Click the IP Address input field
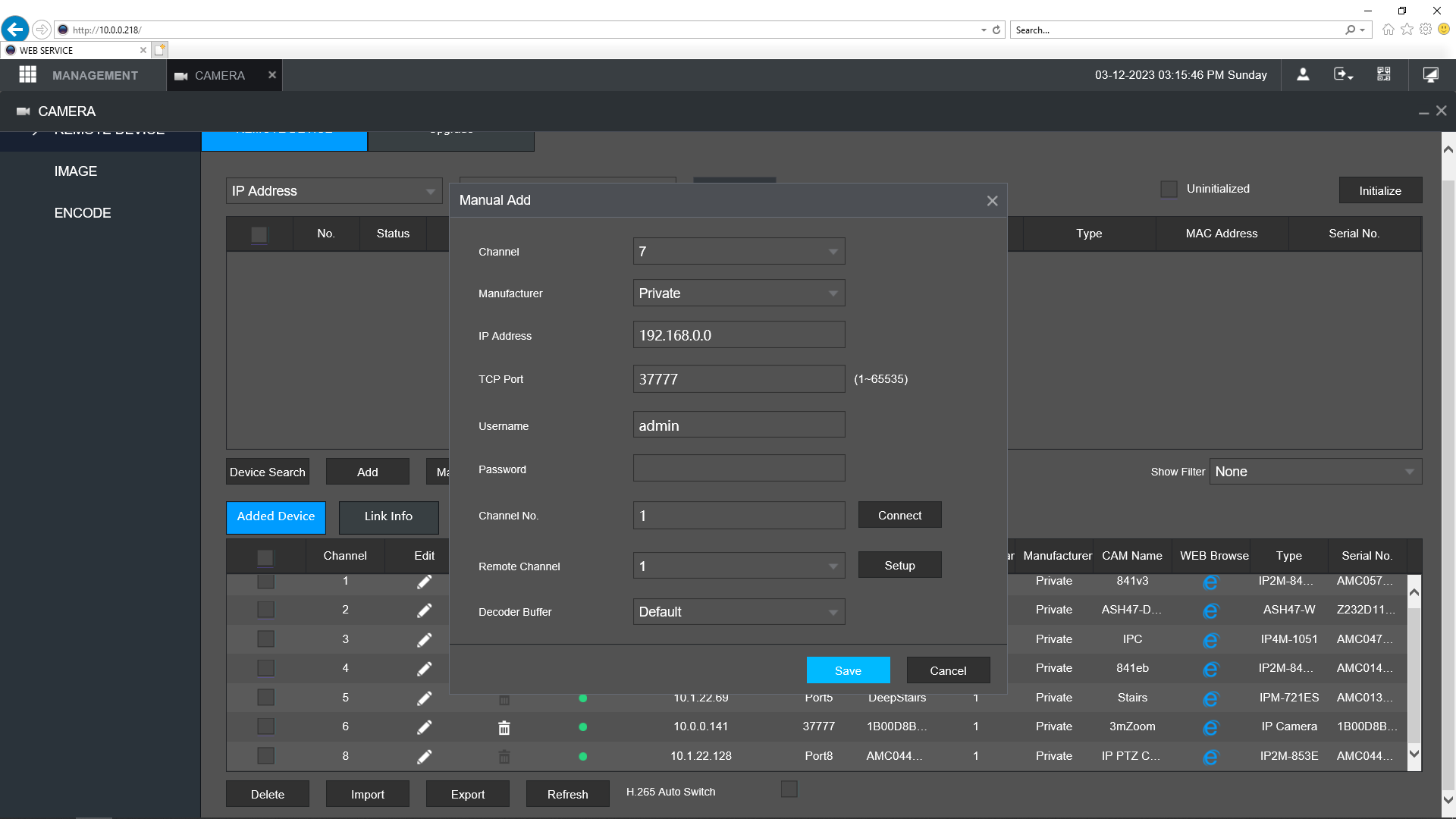This screenshot has width=1456, height=819. point(739,335)
